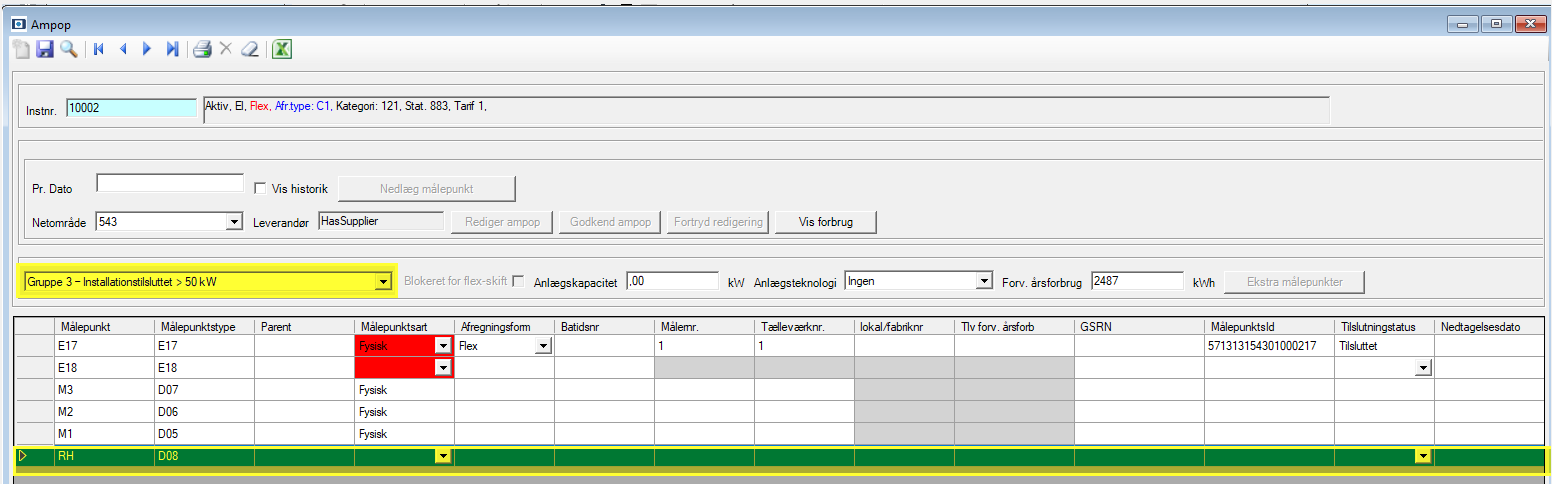Click the eraser clear icon

coord(250,49)
